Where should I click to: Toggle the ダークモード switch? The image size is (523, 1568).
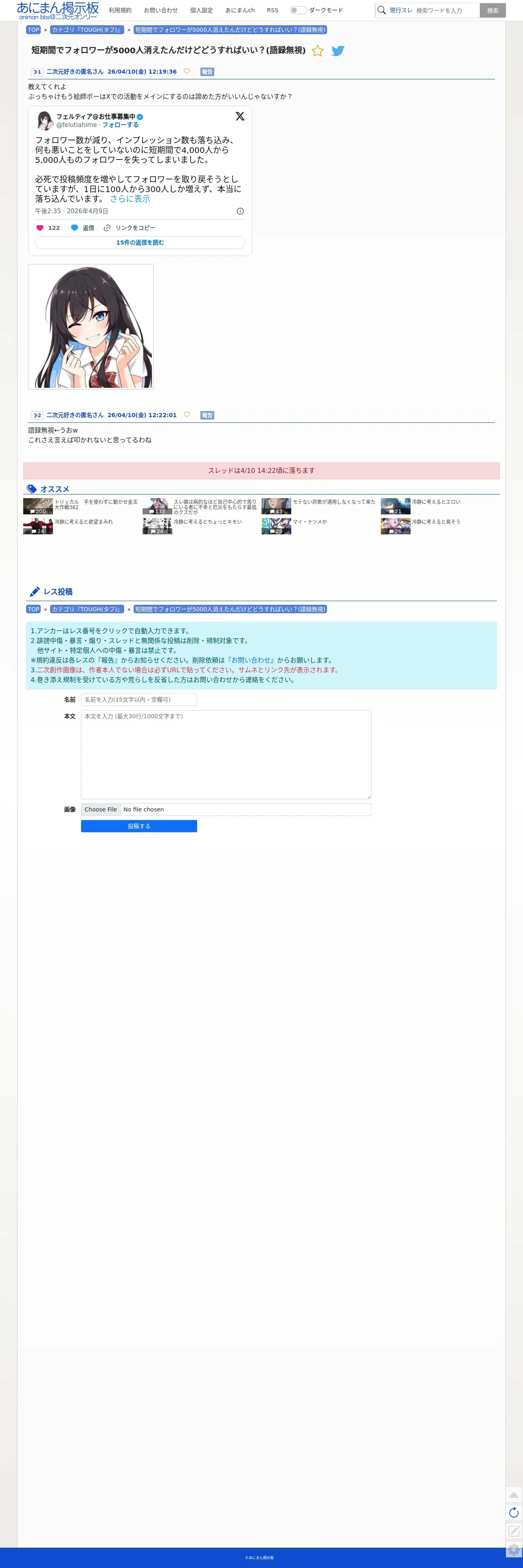tap(298, 10)
